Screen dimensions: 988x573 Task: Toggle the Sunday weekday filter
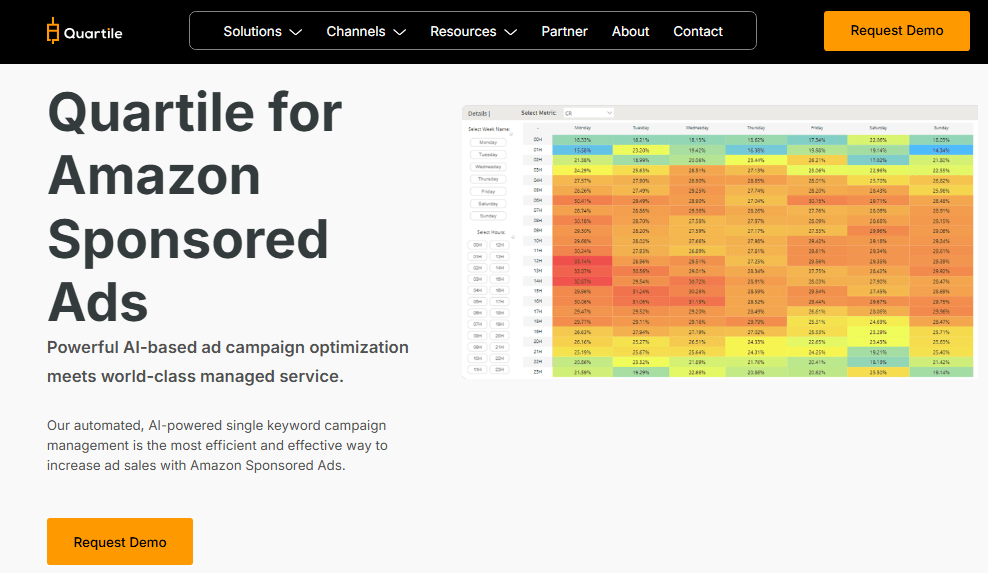(488, 215)
